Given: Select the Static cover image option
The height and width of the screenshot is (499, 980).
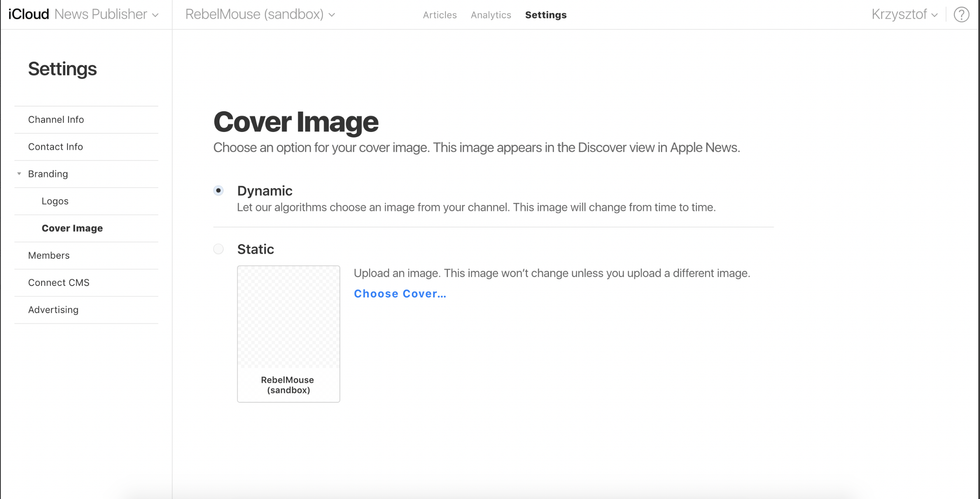Looking at the screenshot, I should click(x=218, y=249).
